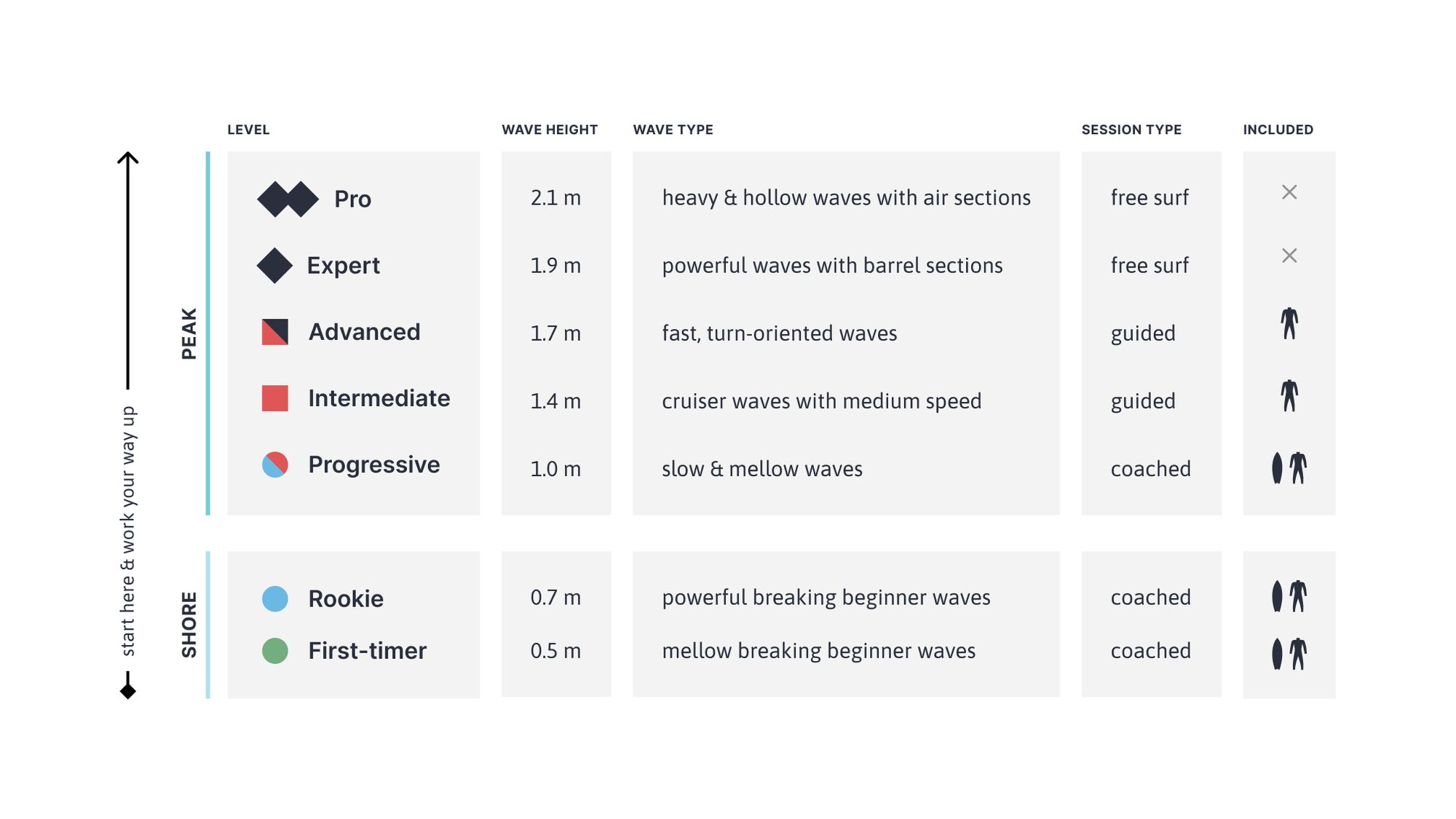Click the Advanced split-square icon
The width and height of the screenshot is (1456, 819).
[x=274, y=332]
